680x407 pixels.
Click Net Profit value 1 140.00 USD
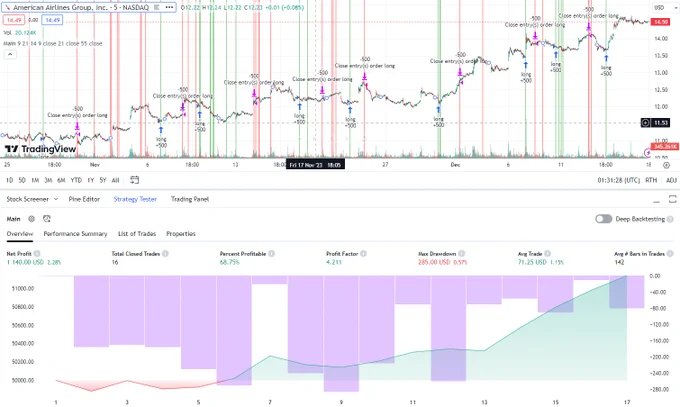(25, 262)
